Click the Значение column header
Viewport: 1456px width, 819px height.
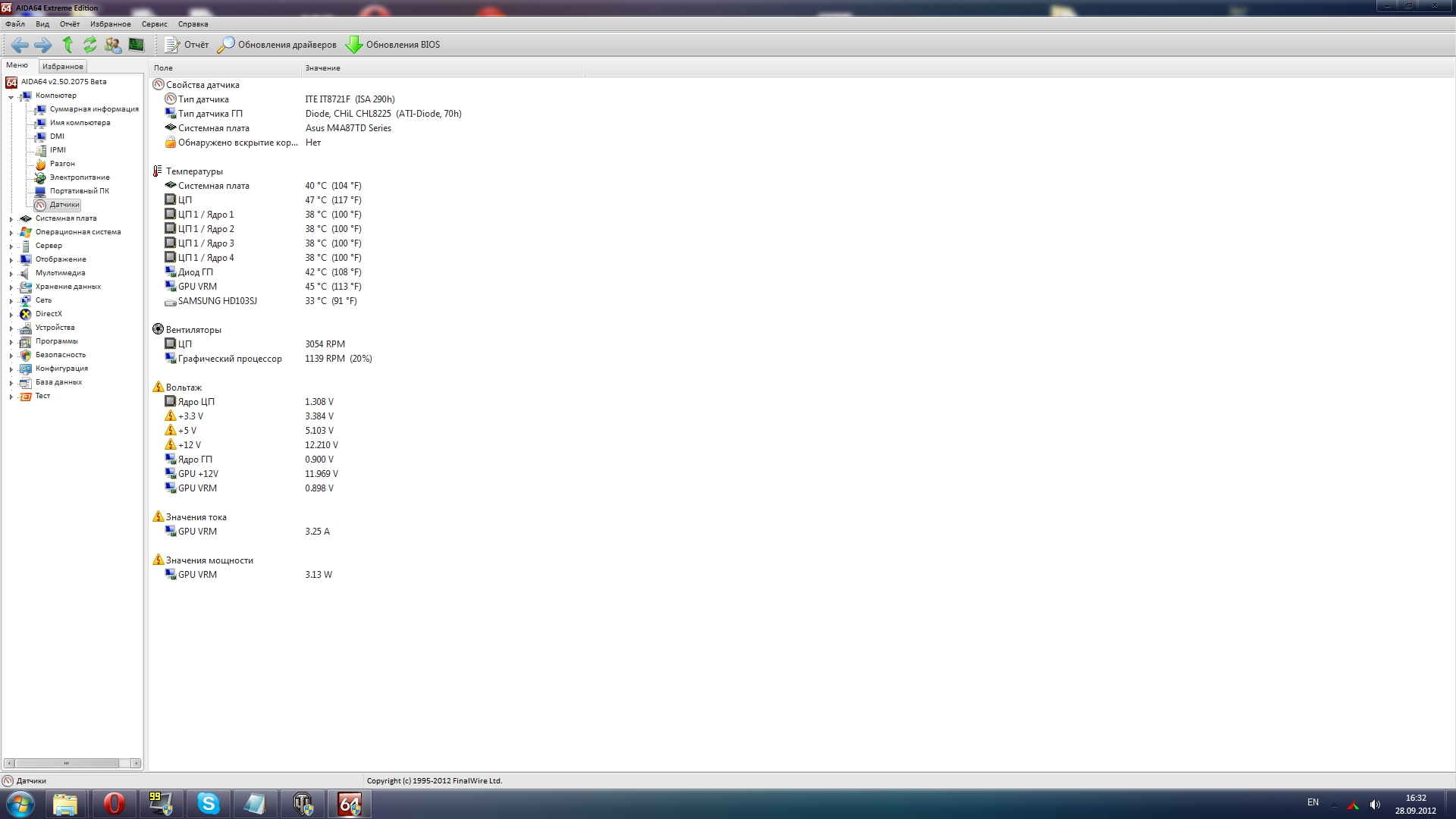[322, 68]
